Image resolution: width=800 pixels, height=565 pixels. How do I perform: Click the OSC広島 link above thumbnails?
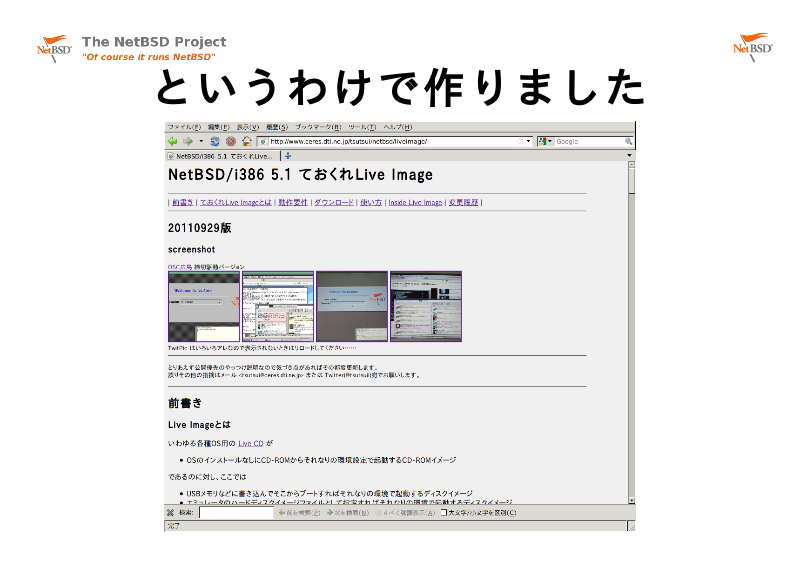[x=180, y=267]
